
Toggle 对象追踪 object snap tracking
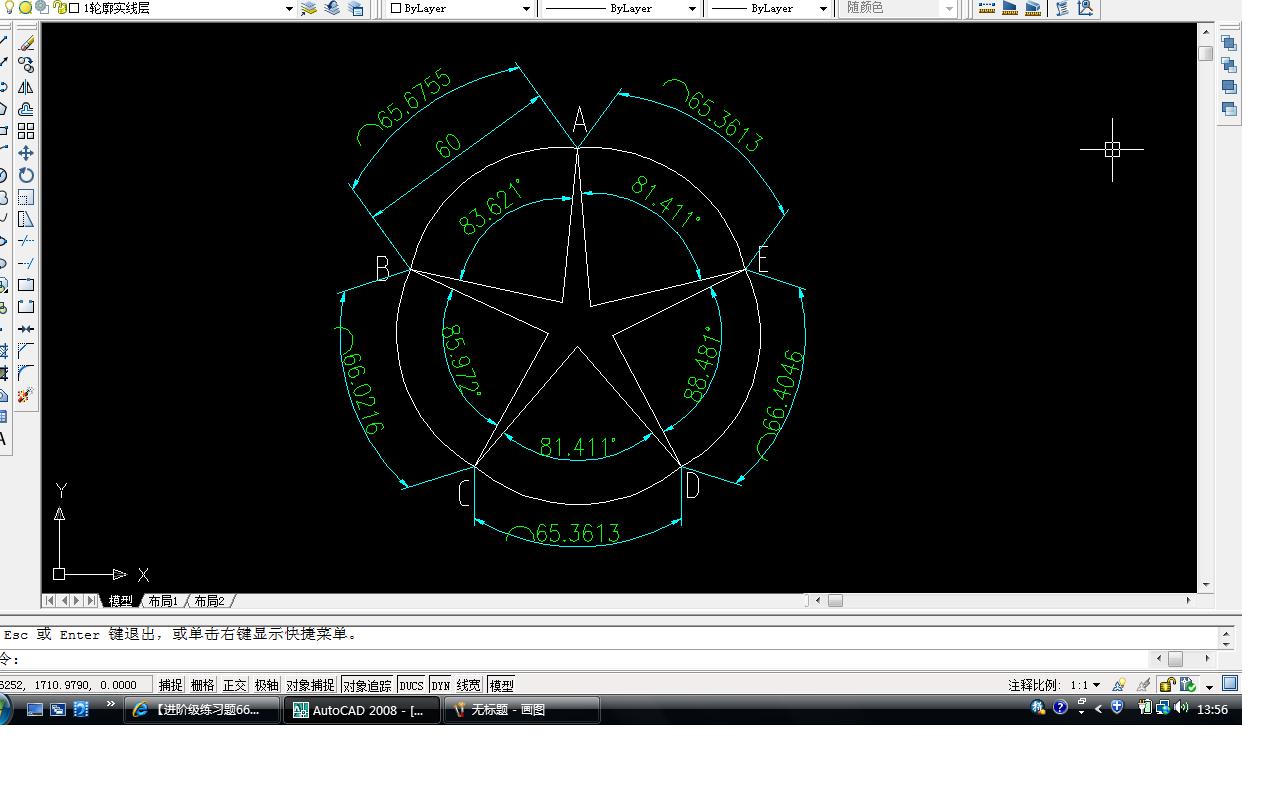[367, 685]
